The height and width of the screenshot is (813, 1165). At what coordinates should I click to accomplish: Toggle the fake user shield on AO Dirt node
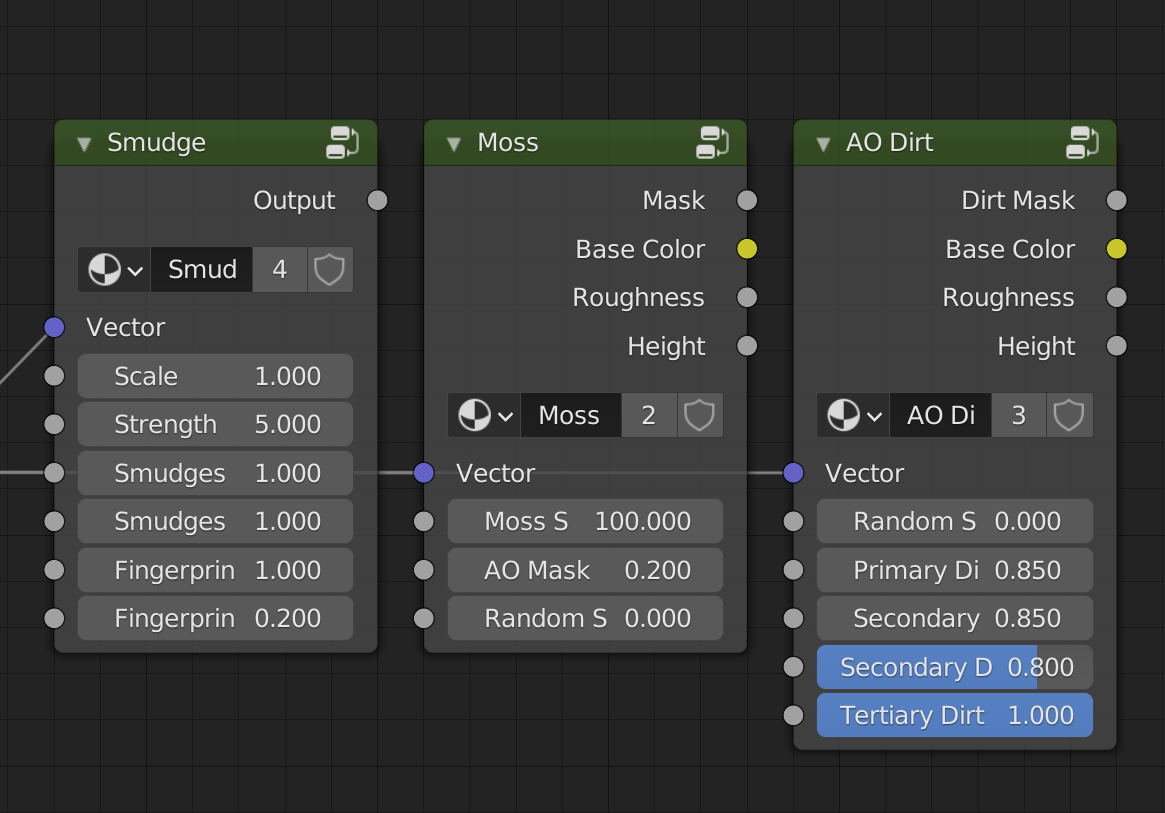tap(1069, 415)
